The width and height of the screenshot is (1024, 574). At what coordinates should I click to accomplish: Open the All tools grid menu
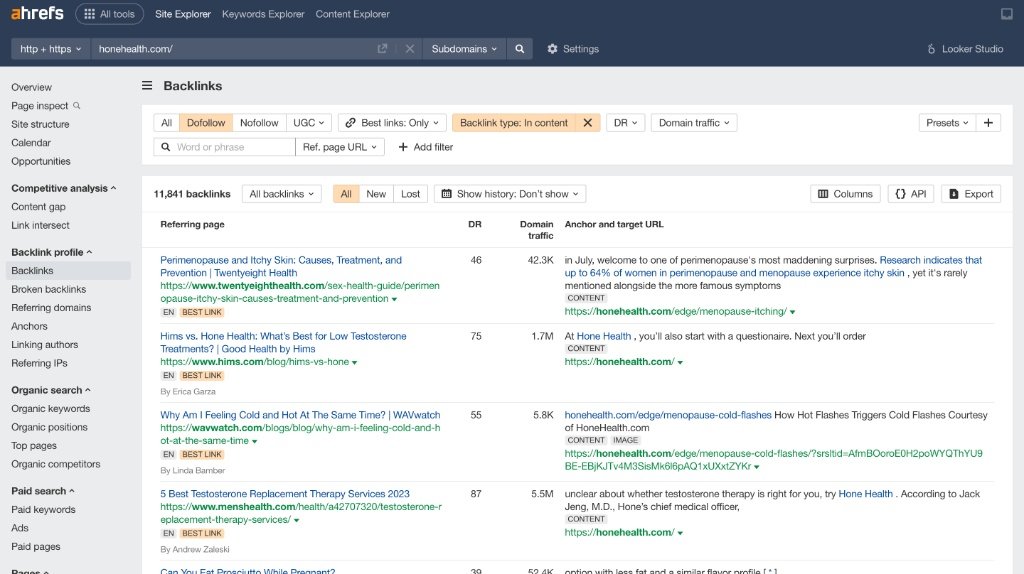(x=110, y=14)
